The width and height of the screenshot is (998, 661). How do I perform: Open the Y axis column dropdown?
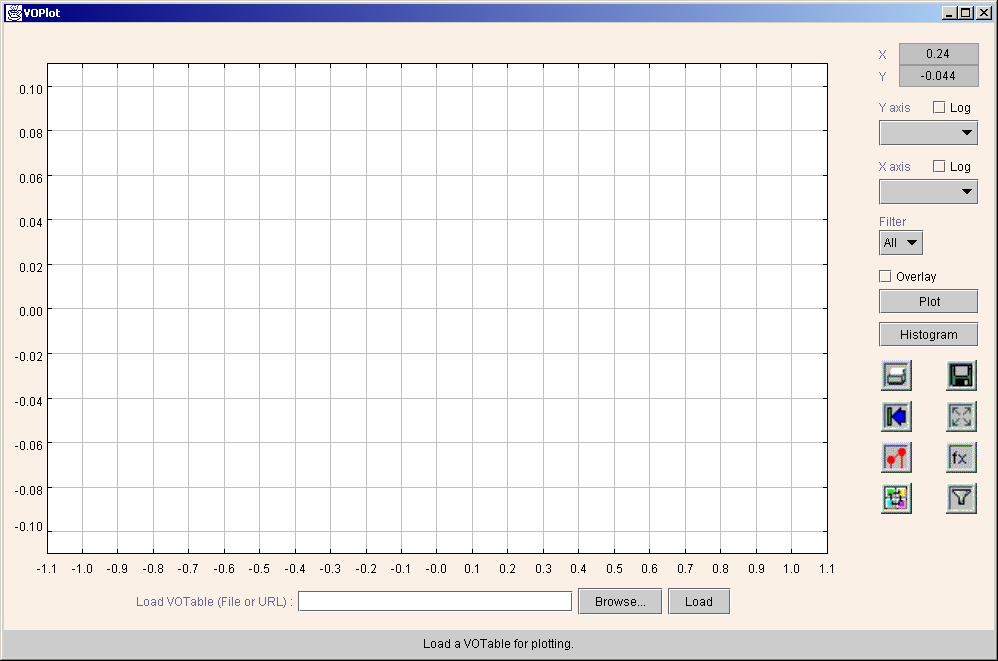point(928,133)
